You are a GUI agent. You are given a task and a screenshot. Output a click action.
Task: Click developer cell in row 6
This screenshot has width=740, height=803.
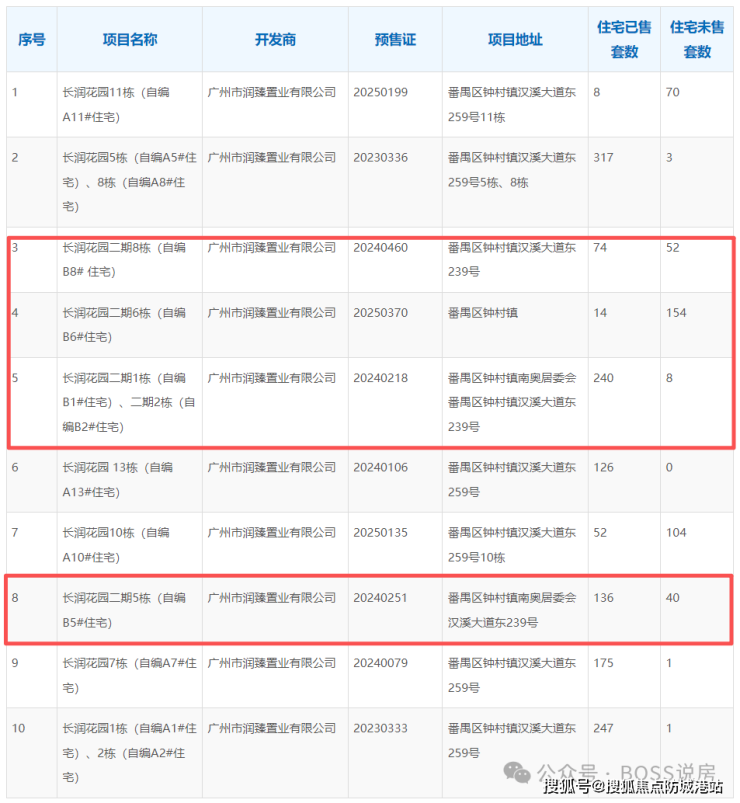[271, 467]
